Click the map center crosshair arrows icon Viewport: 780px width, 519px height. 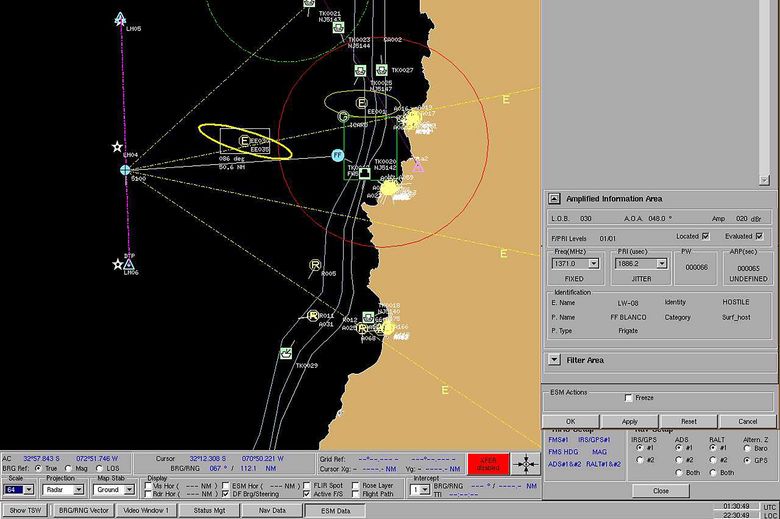[525, 464]
